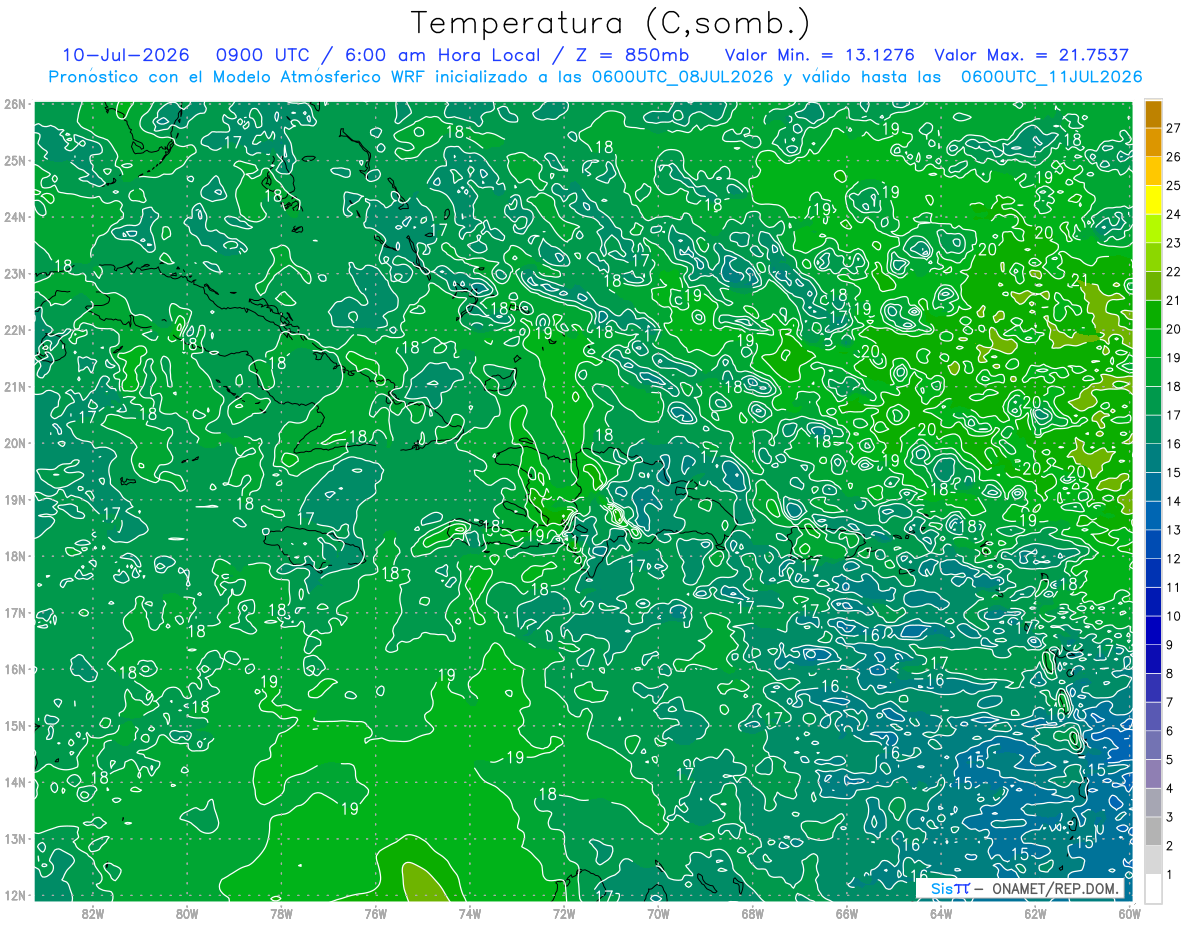
Task: Click the "21N" latitude axis label
Action: click(x=14, y=387)
